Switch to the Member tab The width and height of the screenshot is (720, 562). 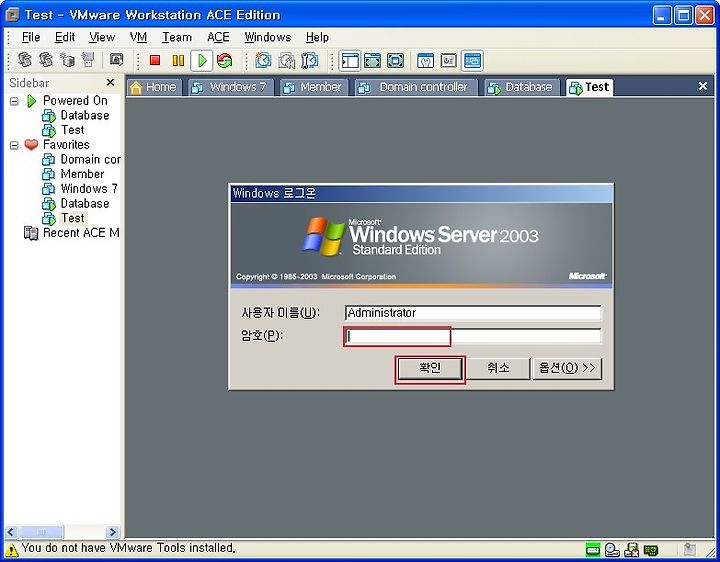[314, 87]
